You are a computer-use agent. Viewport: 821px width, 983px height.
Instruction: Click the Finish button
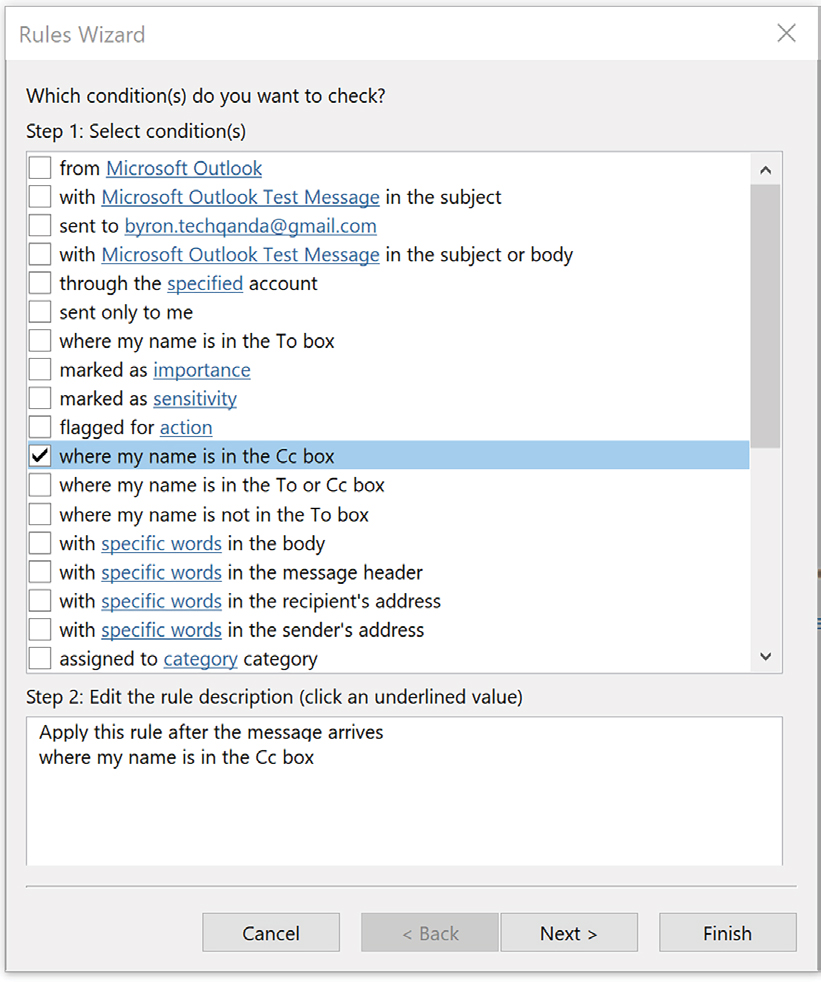[727, 933]
